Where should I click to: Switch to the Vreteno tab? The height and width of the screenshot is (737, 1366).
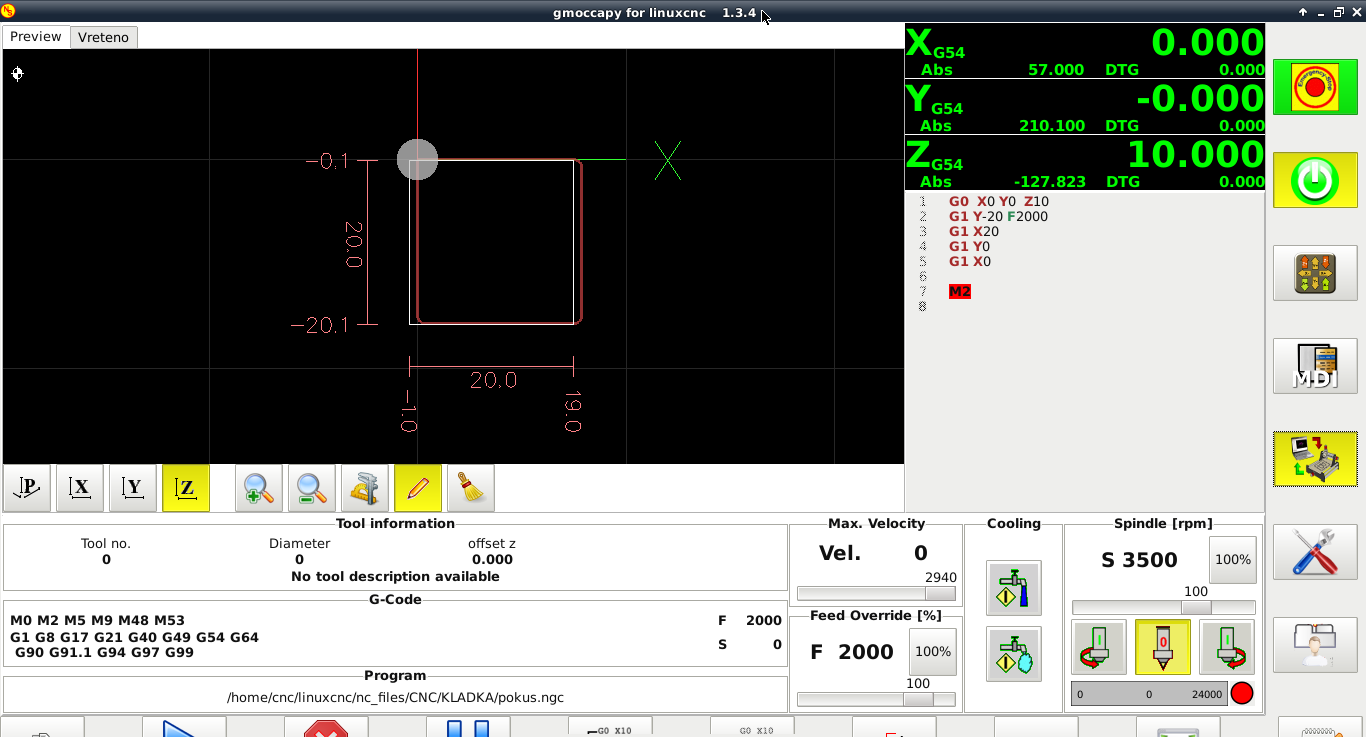point(104,37)
